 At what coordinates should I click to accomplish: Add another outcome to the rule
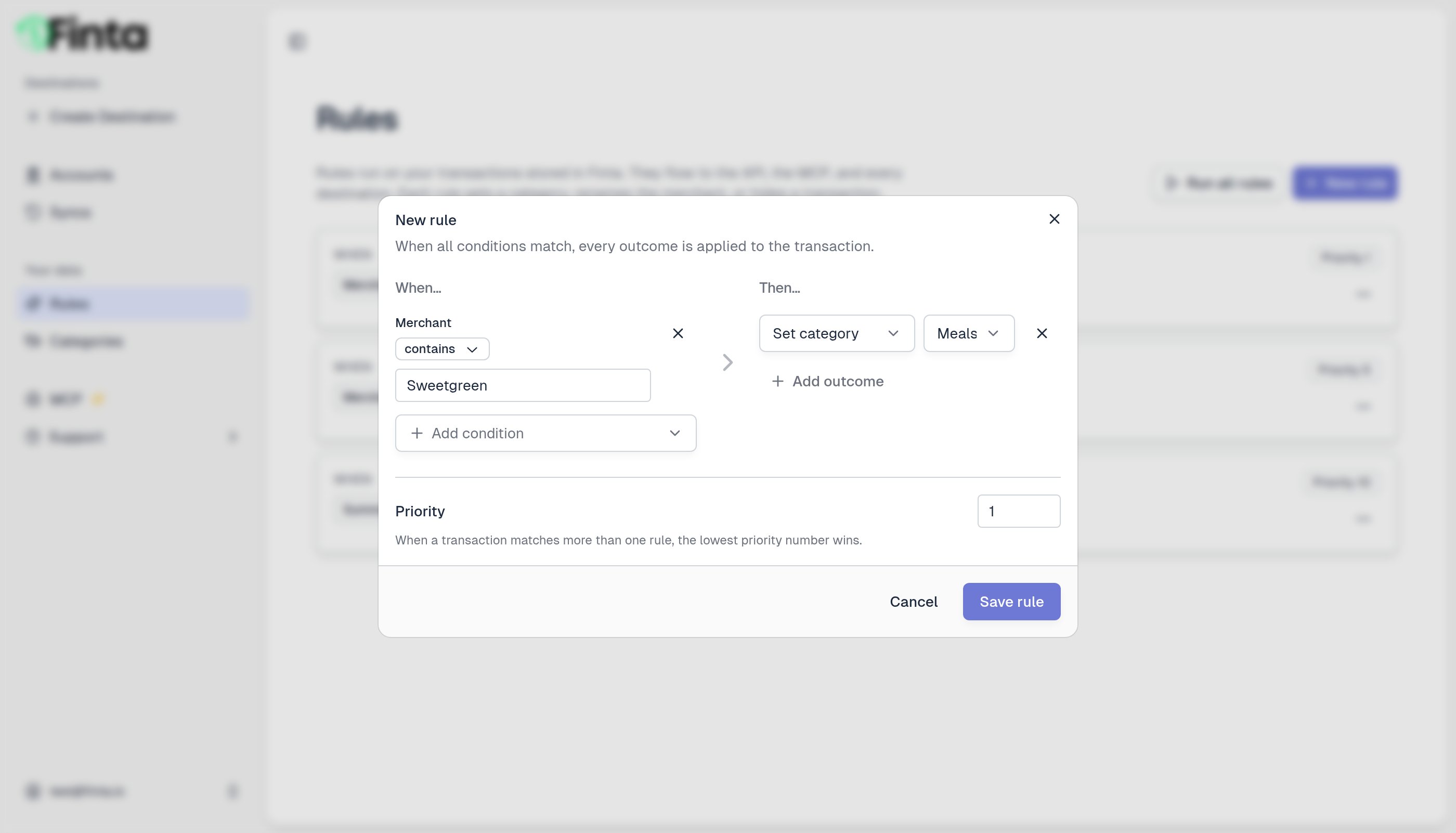click(x=827, y=381)
